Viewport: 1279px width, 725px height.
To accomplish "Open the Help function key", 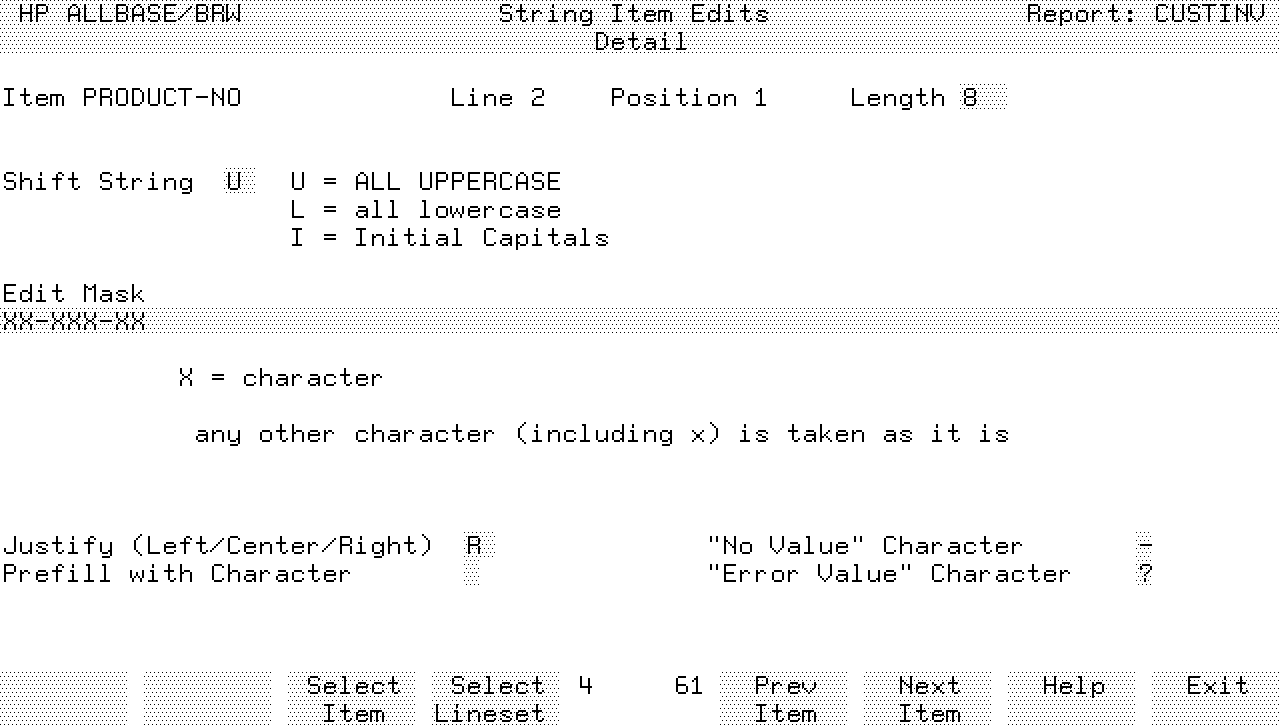I will 1072,698.
